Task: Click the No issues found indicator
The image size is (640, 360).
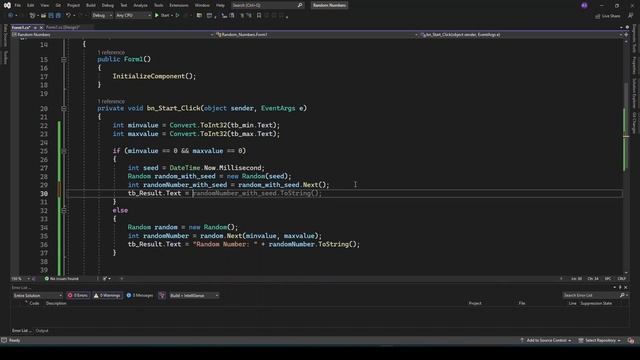Action: pyautogui.click(x=61, y=279)
